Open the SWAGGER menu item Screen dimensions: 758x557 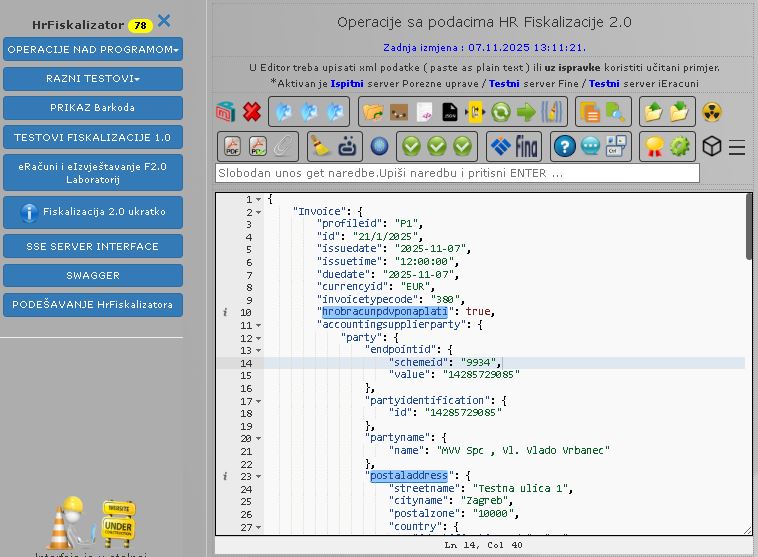(x=93, y=275)
